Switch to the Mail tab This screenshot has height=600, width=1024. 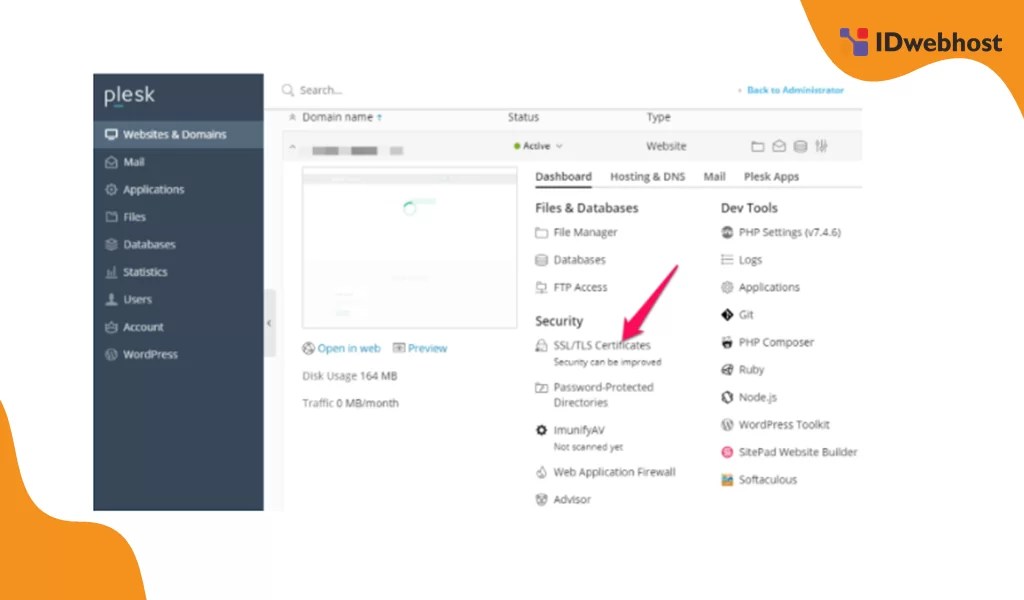pyautogui.click(x=714, y=177)
